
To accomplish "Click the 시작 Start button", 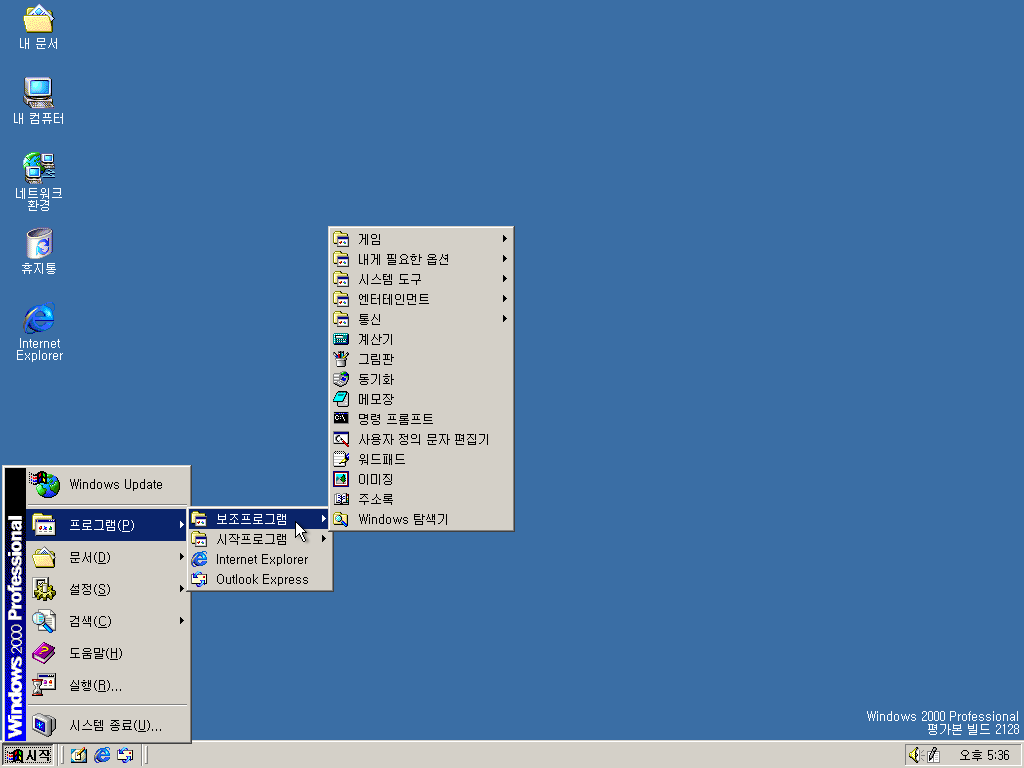I will [28, 756].
